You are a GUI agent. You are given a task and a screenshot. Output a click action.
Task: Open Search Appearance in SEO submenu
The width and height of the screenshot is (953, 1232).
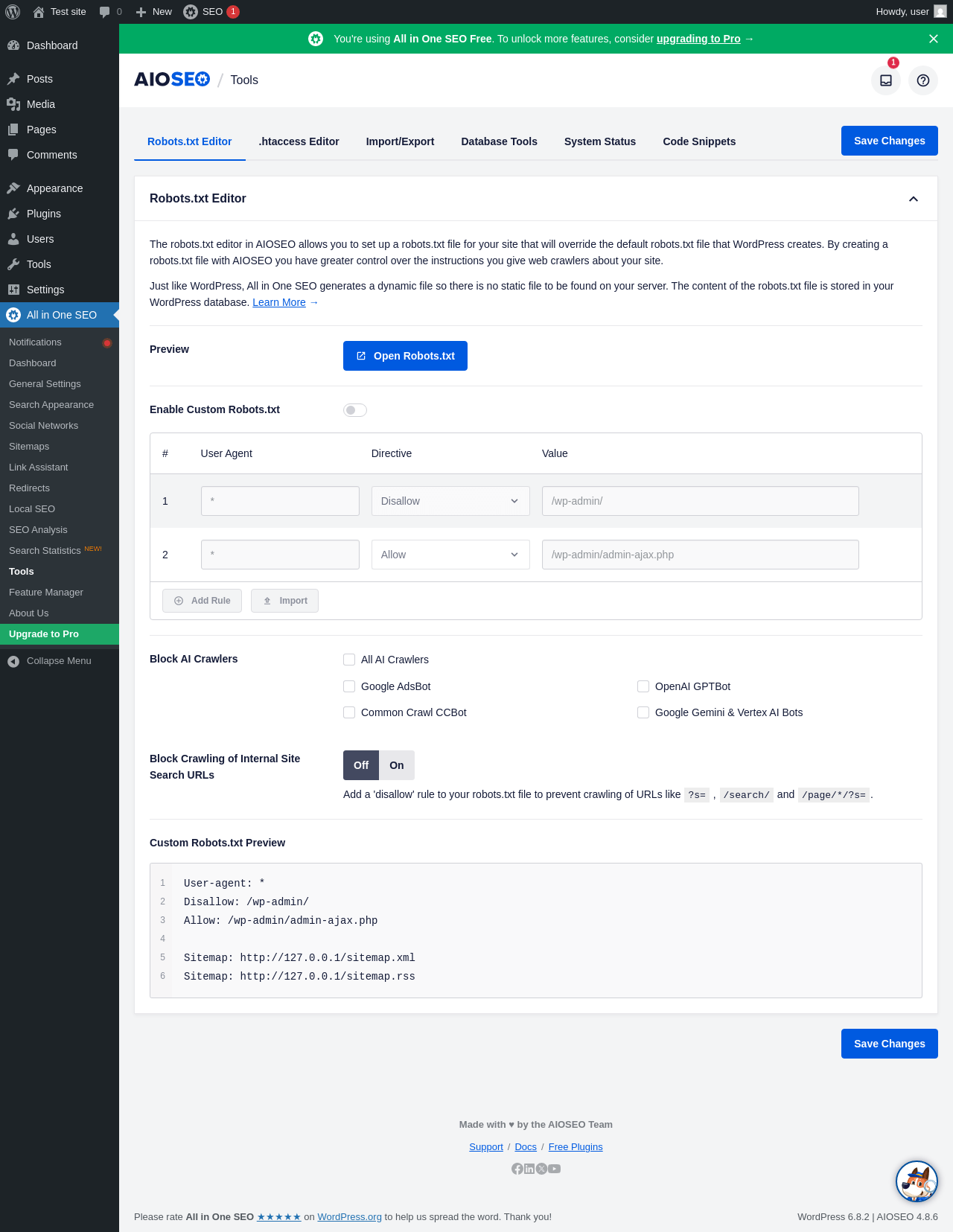point(51,405)
